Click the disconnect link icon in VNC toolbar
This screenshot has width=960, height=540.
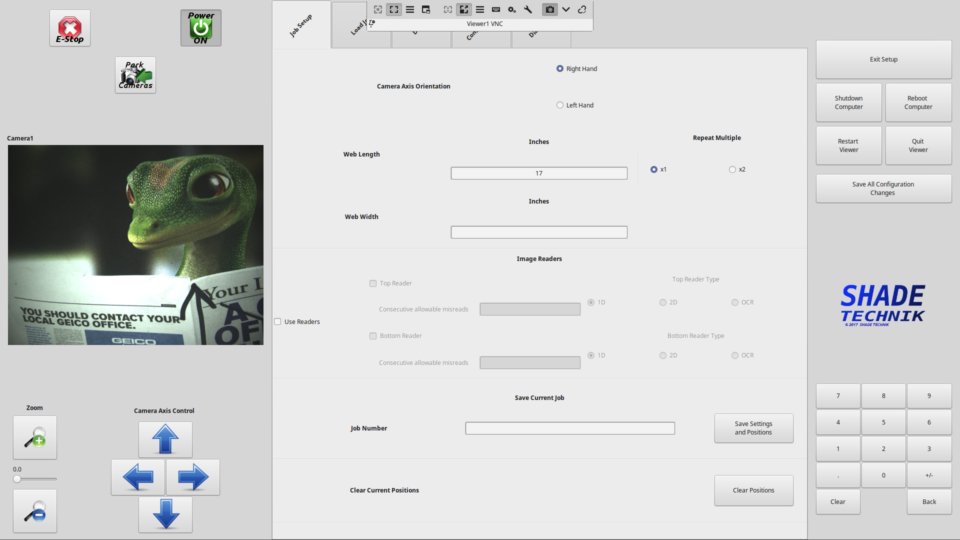(582, 9)
